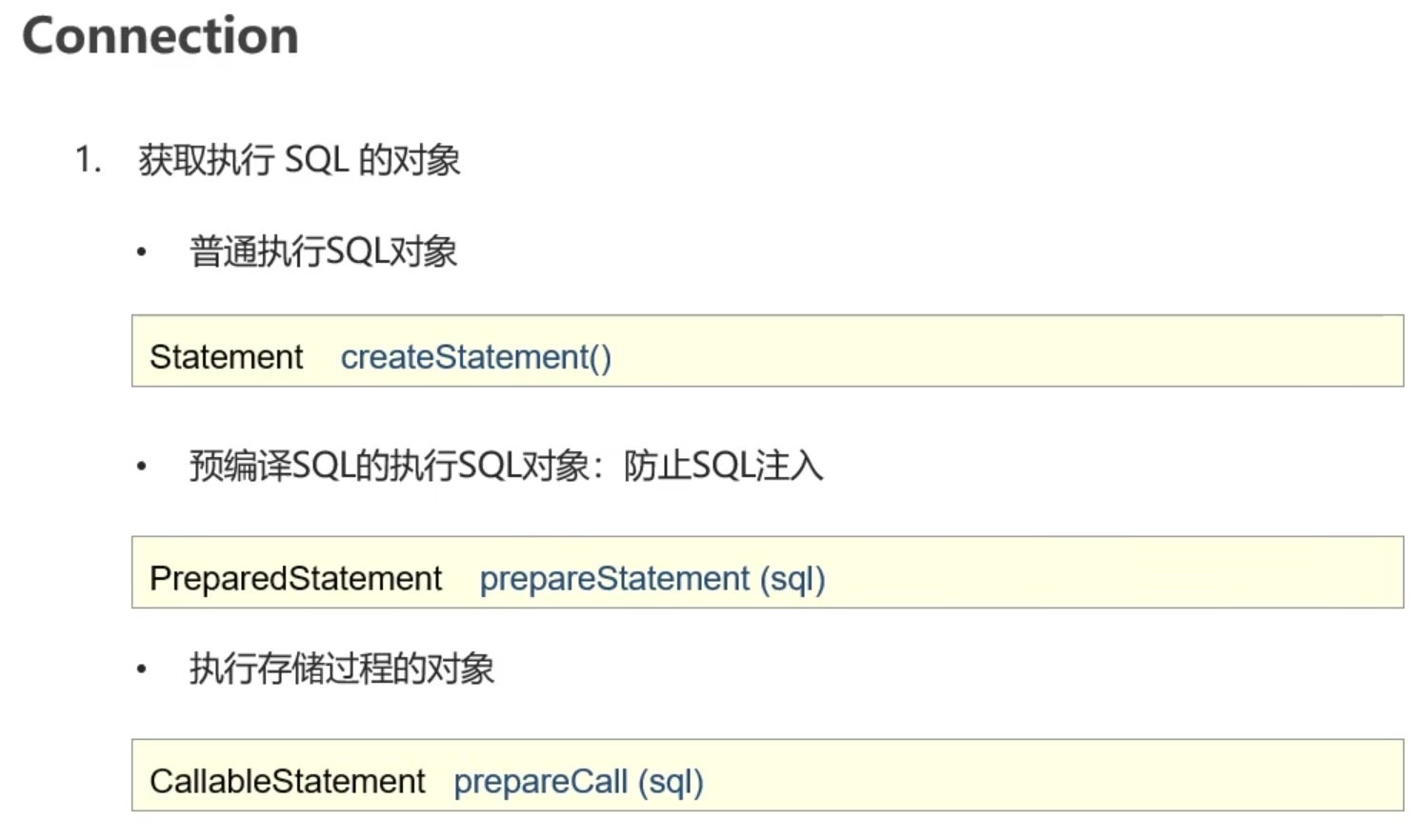Click the bullet text 预编译SQL的执行SQL对象
The height and width of the screenshot is (840, 1425).
pos(389,466)
